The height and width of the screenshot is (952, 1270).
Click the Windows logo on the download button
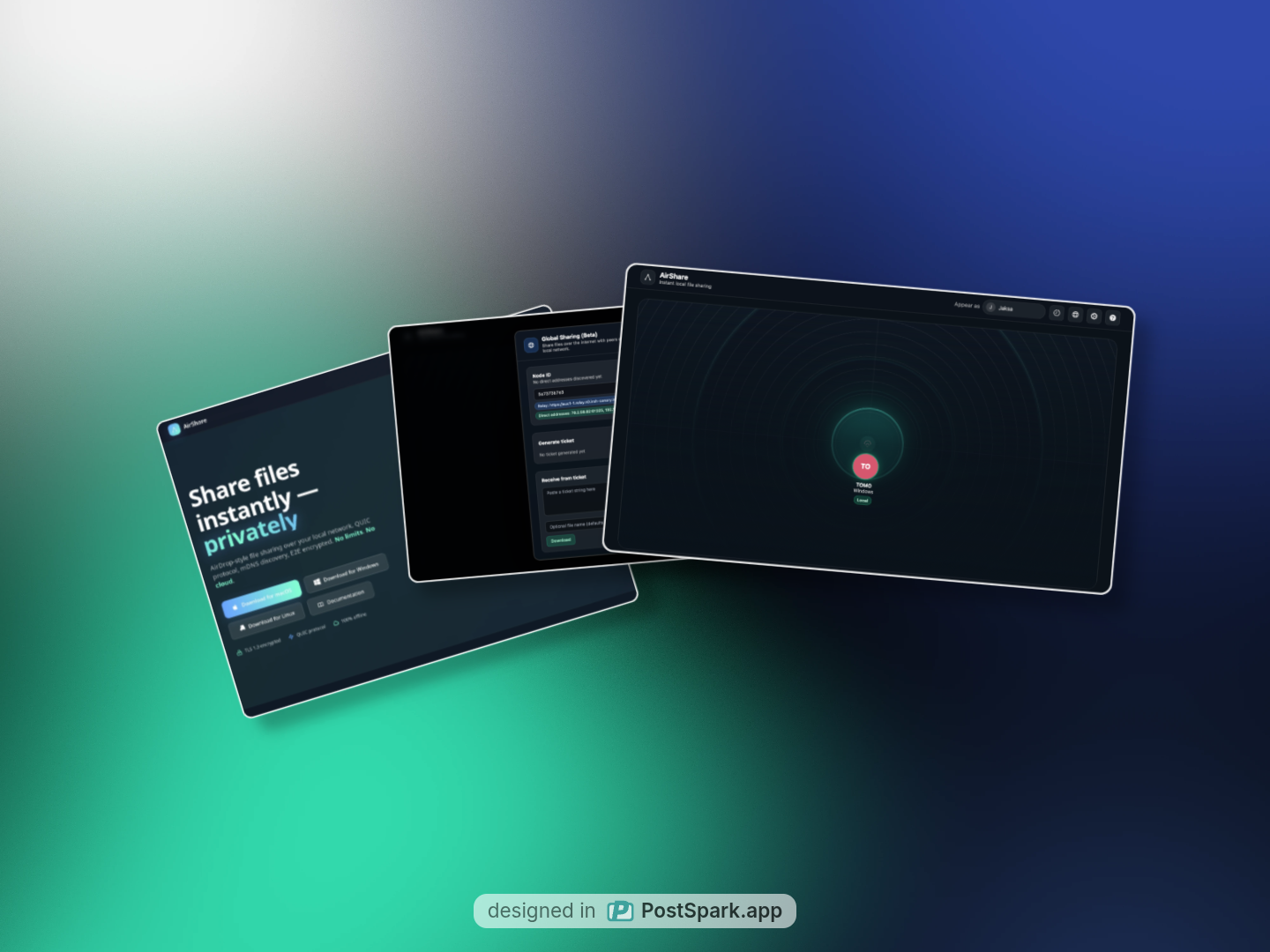coord(317,582)
